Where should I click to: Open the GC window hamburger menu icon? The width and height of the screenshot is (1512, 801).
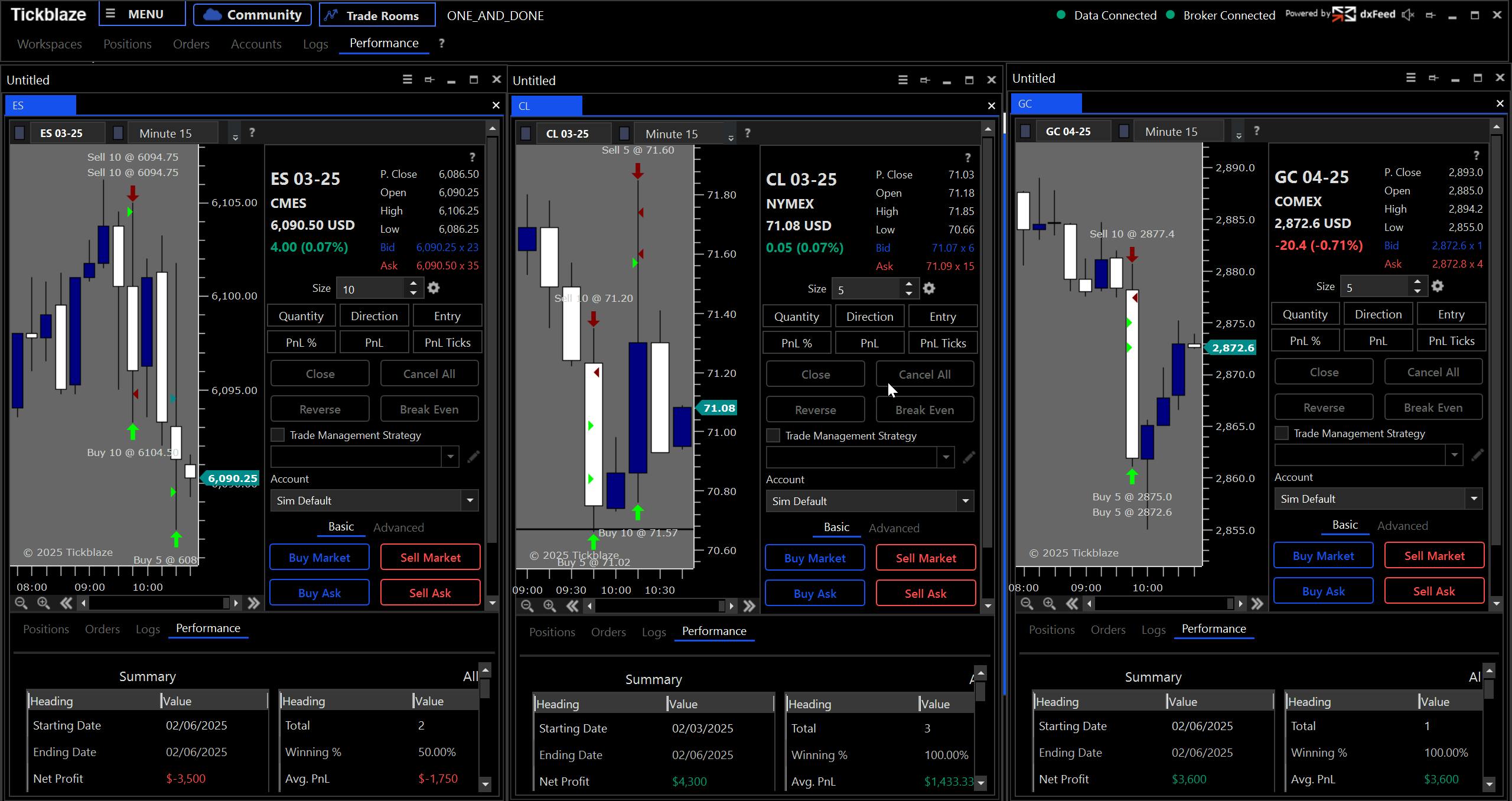coord(1410,77)
